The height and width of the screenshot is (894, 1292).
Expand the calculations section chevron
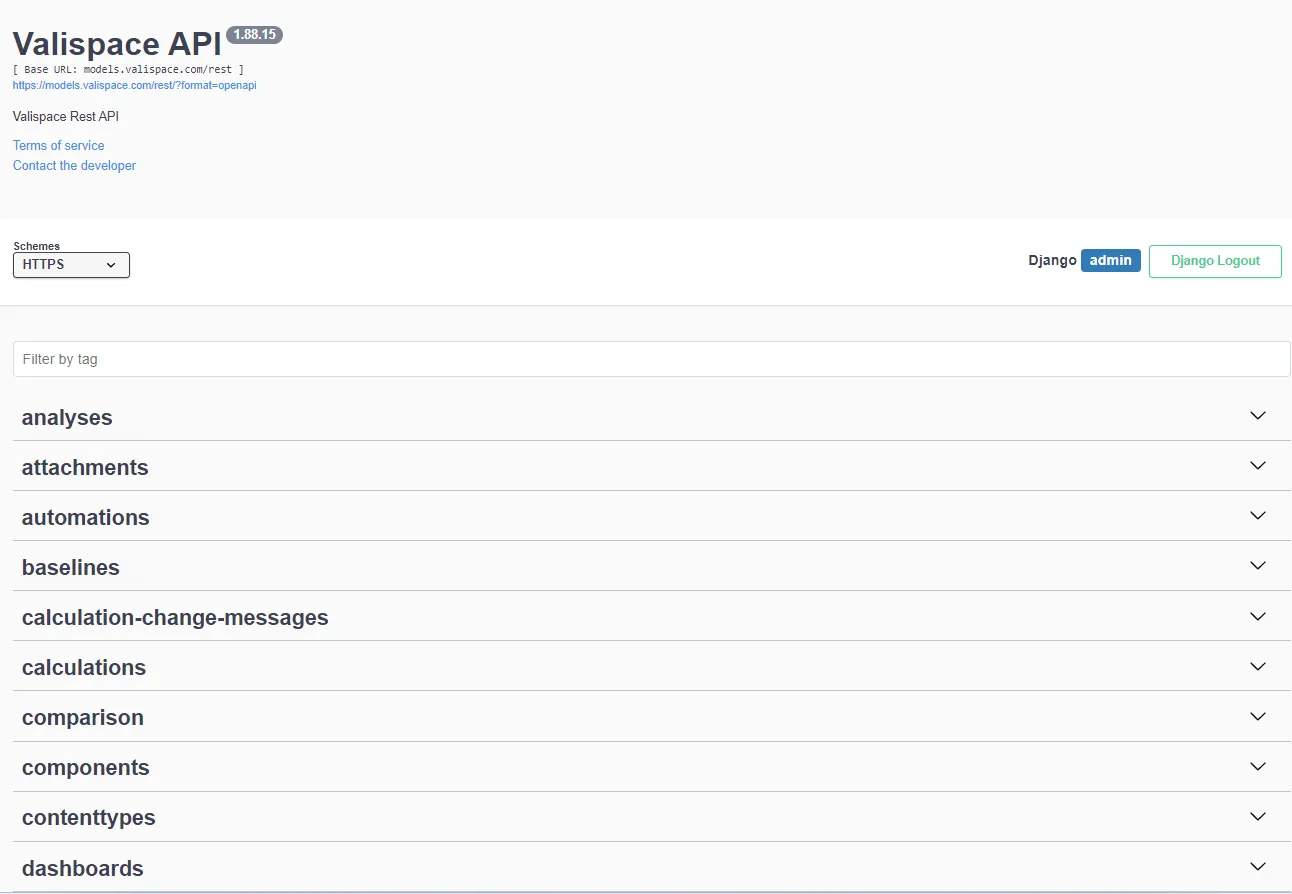pyautogui.click(x=1258, y=666)
